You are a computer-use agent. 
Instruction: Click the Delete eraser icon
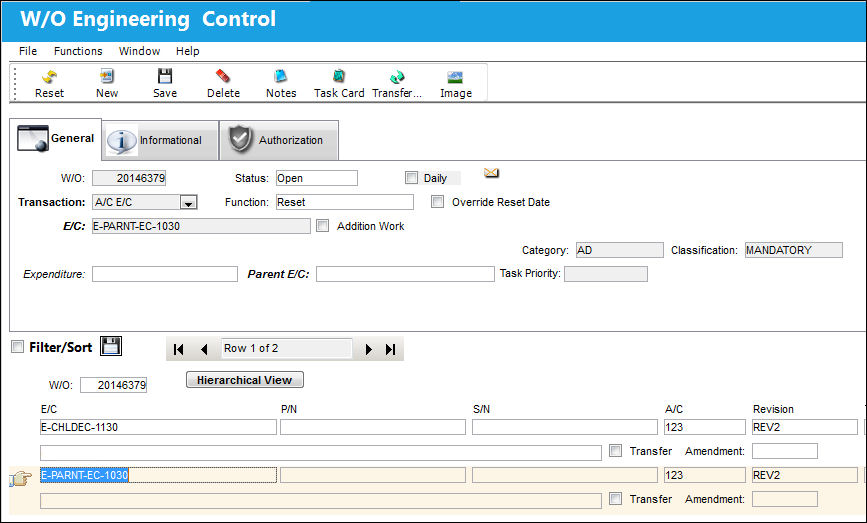(x=223, y=76)
